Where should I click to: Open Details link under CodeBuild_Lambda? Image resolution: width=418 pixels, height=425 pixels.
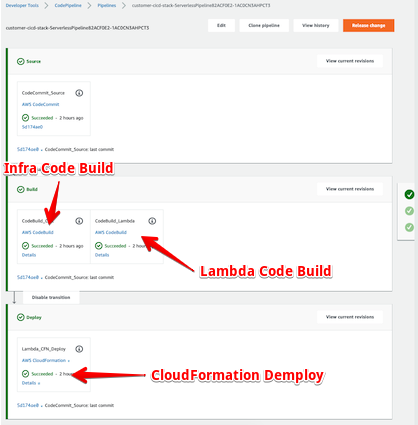coord(102,255)
